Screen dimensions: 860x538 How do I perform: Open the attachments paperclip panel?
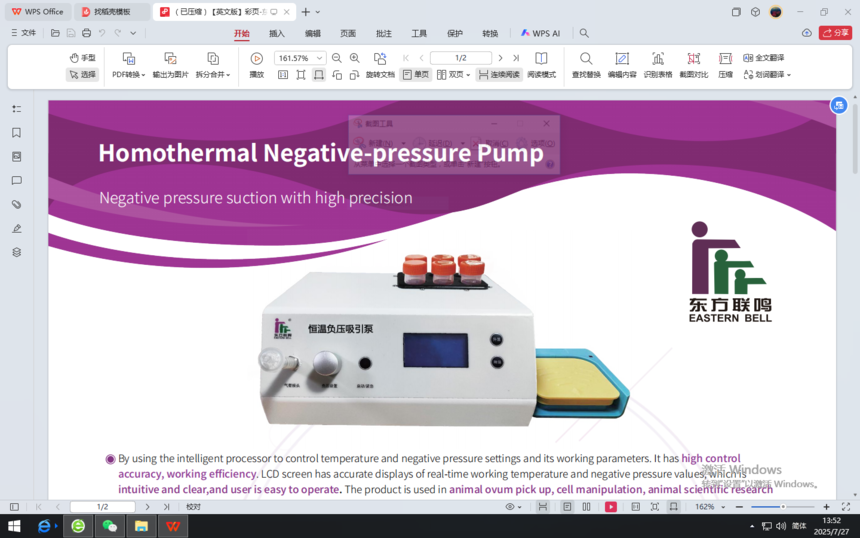(x=16, y=205)
